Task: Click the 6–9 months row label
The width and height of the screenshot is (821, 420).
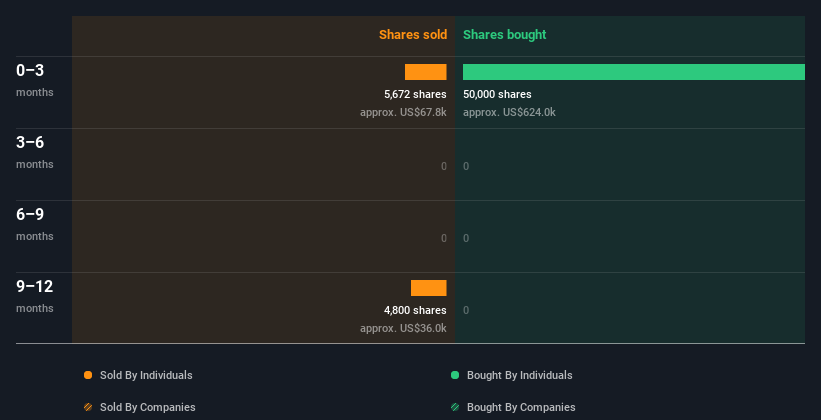Action: click(x=35, y=224)
